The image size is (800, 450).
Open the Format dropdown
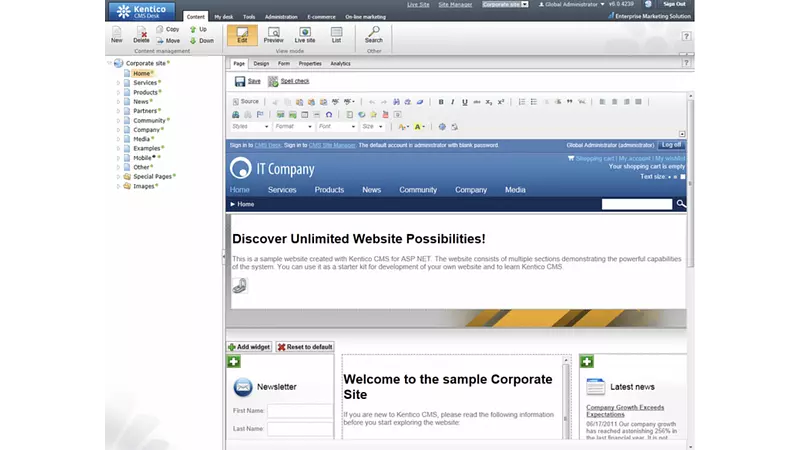coord(293,127)
